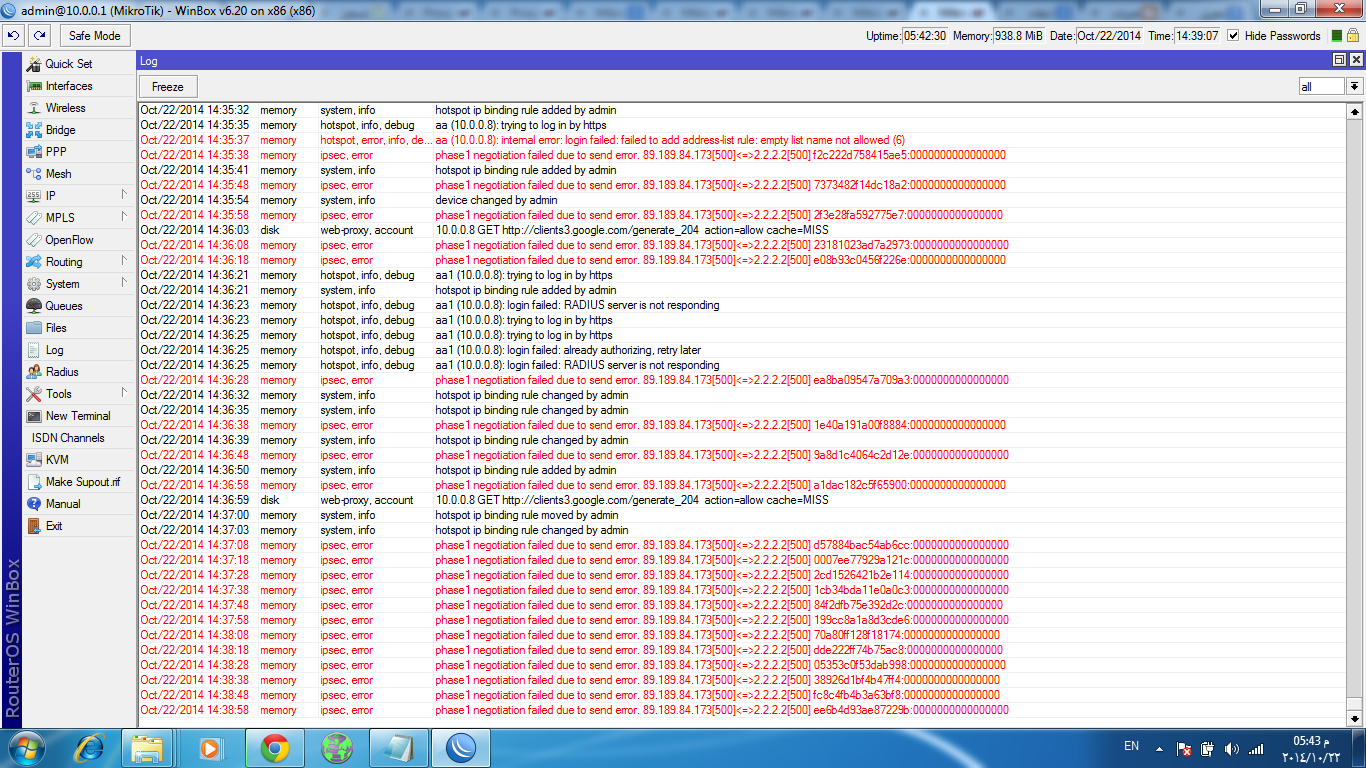Open the taskbar clock showing 05:43
The height and width of the screenshot is (768, 1366).
1309,749
